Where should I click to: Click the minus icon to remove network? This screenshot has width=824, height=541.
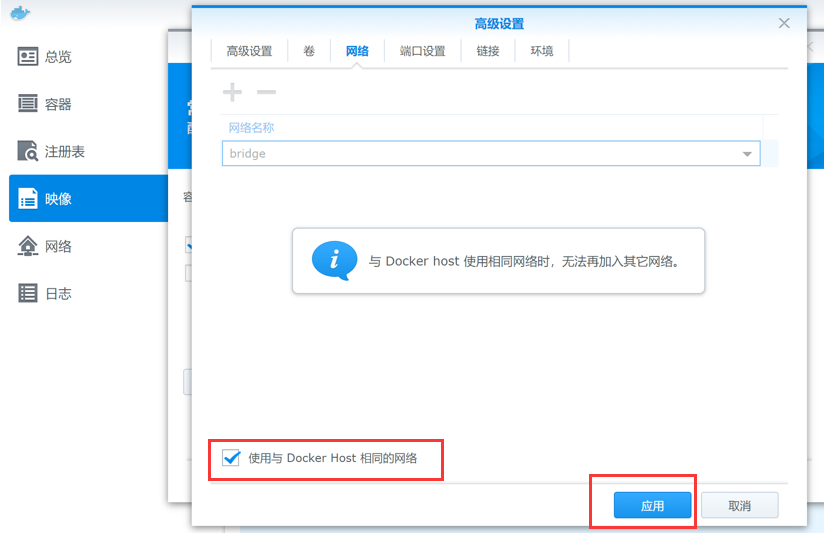(266, 92)
